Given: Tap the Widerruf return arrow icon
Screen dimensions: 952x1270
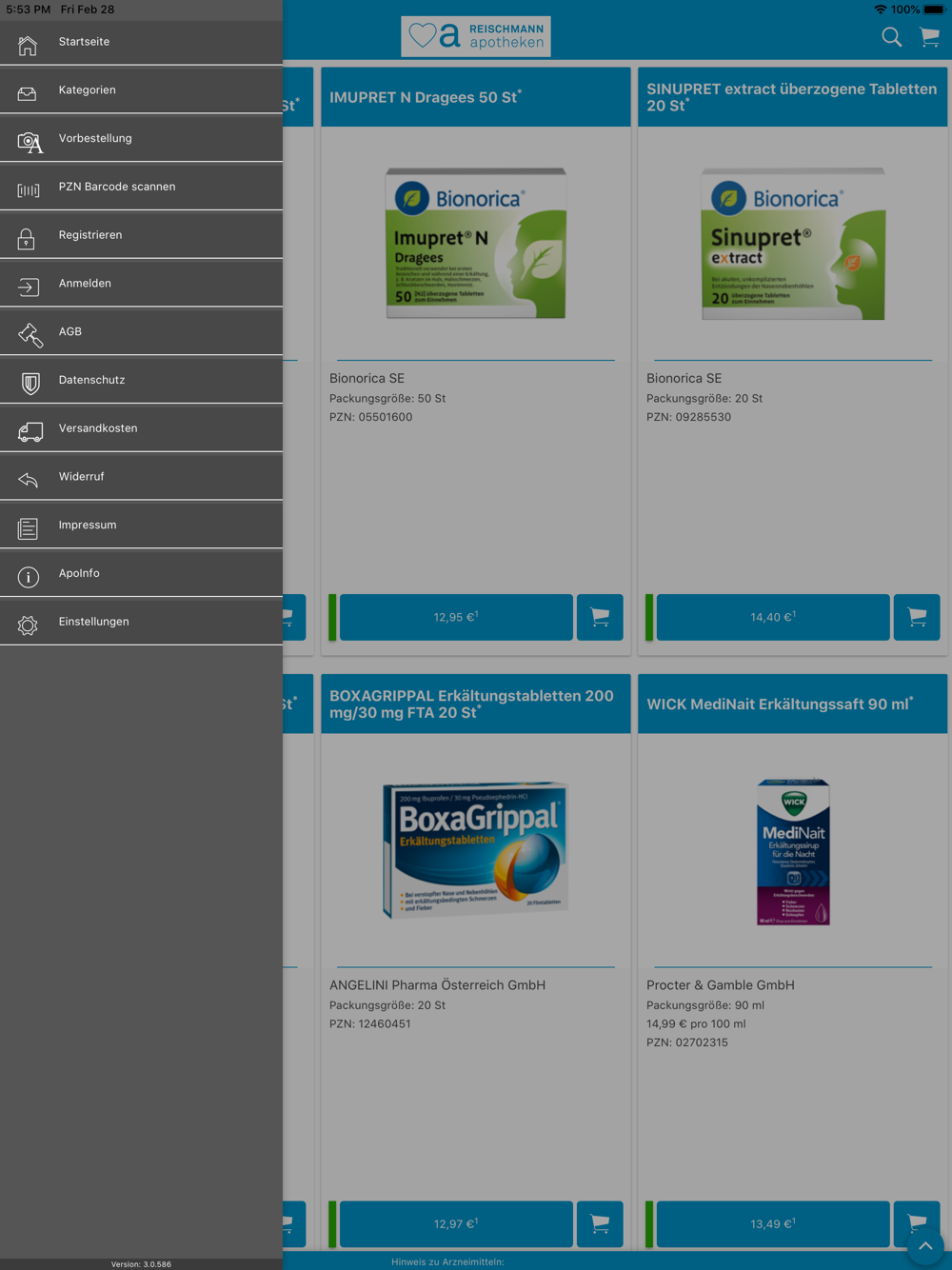Looking at the screenshot, I should coord(28,480).
